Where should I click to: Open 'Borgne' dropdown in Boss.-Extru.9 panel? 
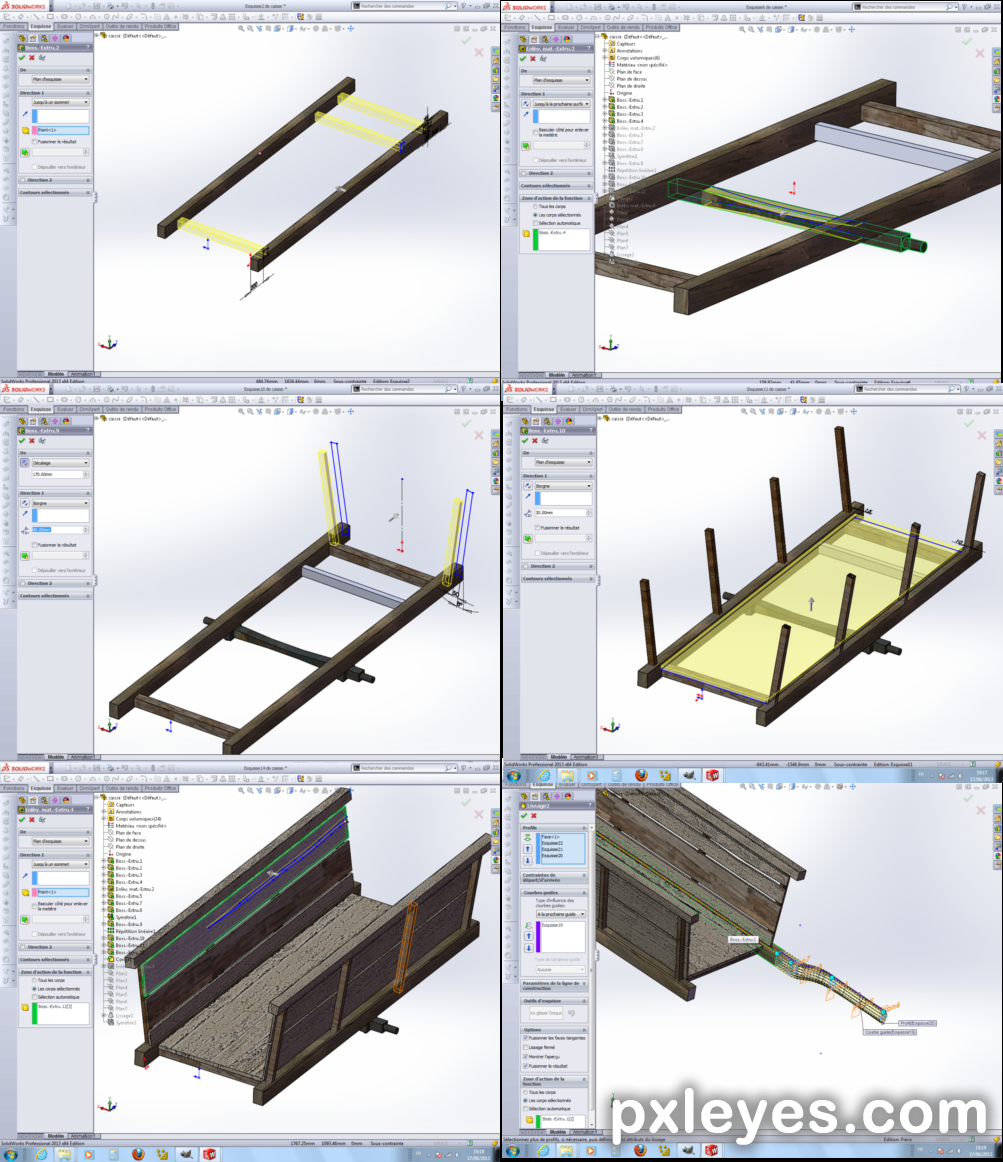(60, 503)
